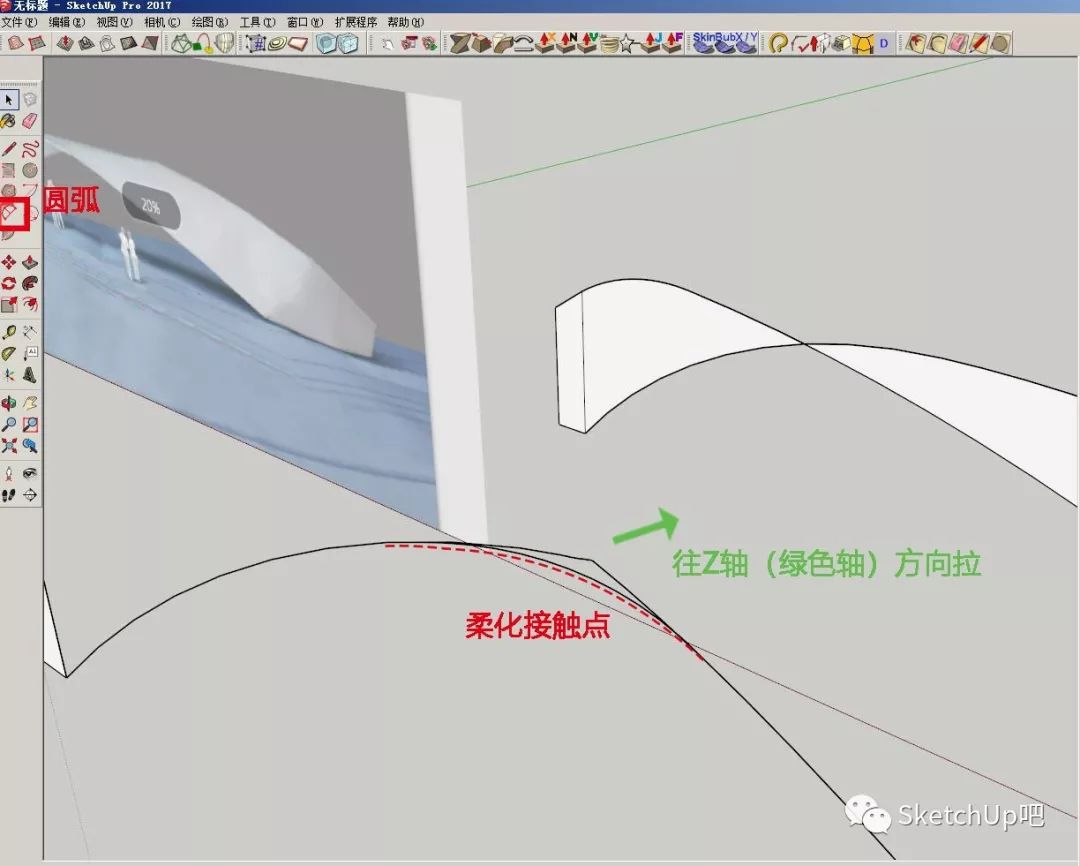Image resolution: width=1080 pixels, height=866 pixels.
Task: Select the 3D Text tool
Action: 30,375
